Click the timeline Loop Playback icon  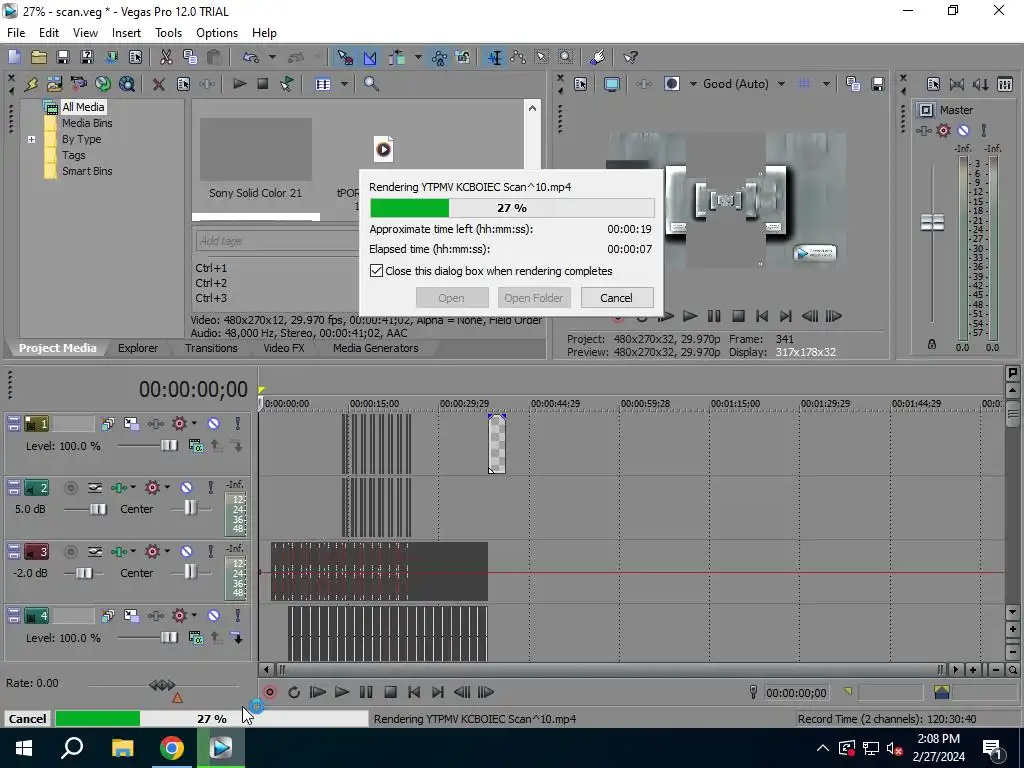tap(294, 692)
